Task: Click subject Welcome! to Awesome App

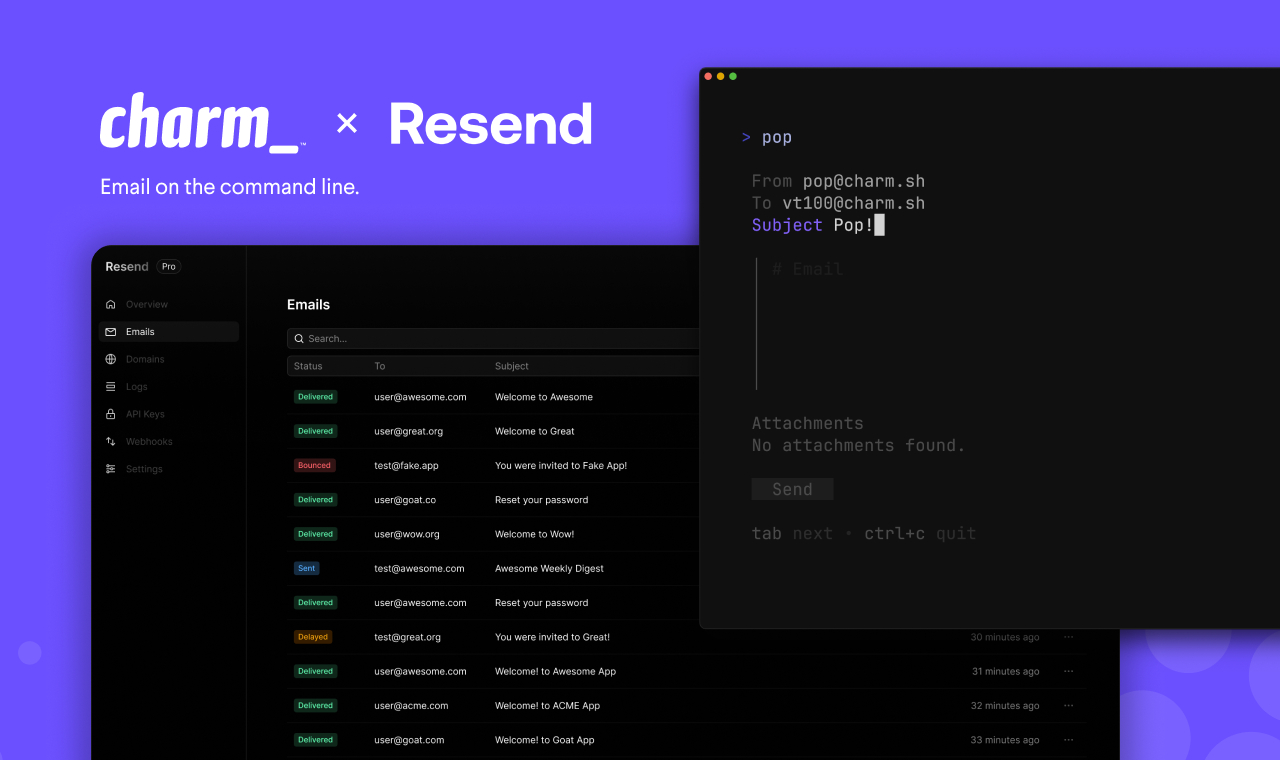Action: point(555,672)
